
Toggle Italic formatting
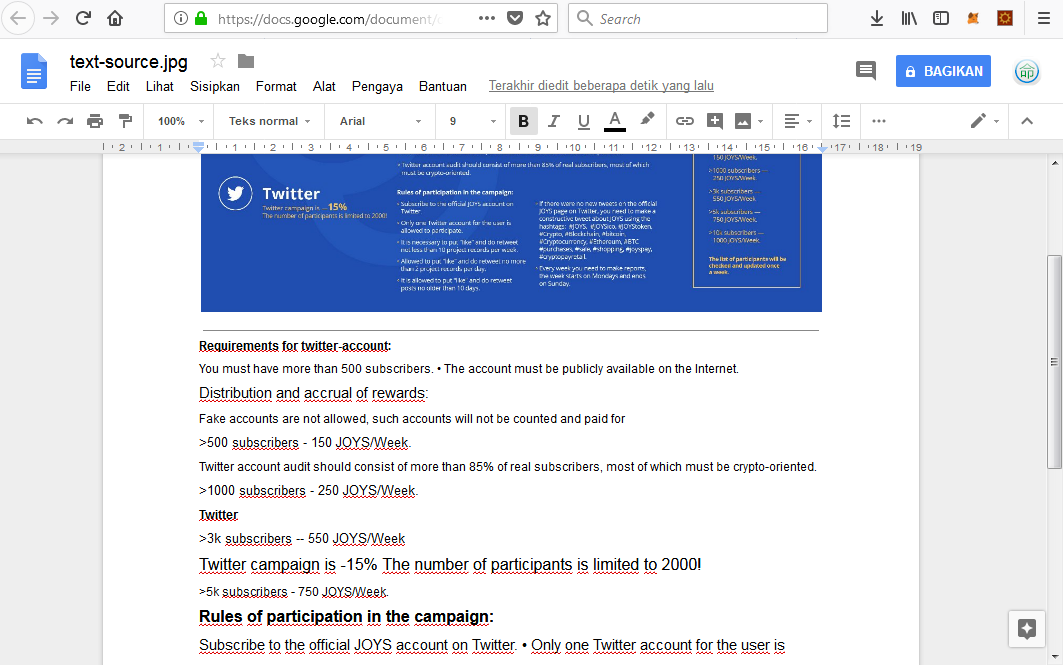(x=554, y=121)
